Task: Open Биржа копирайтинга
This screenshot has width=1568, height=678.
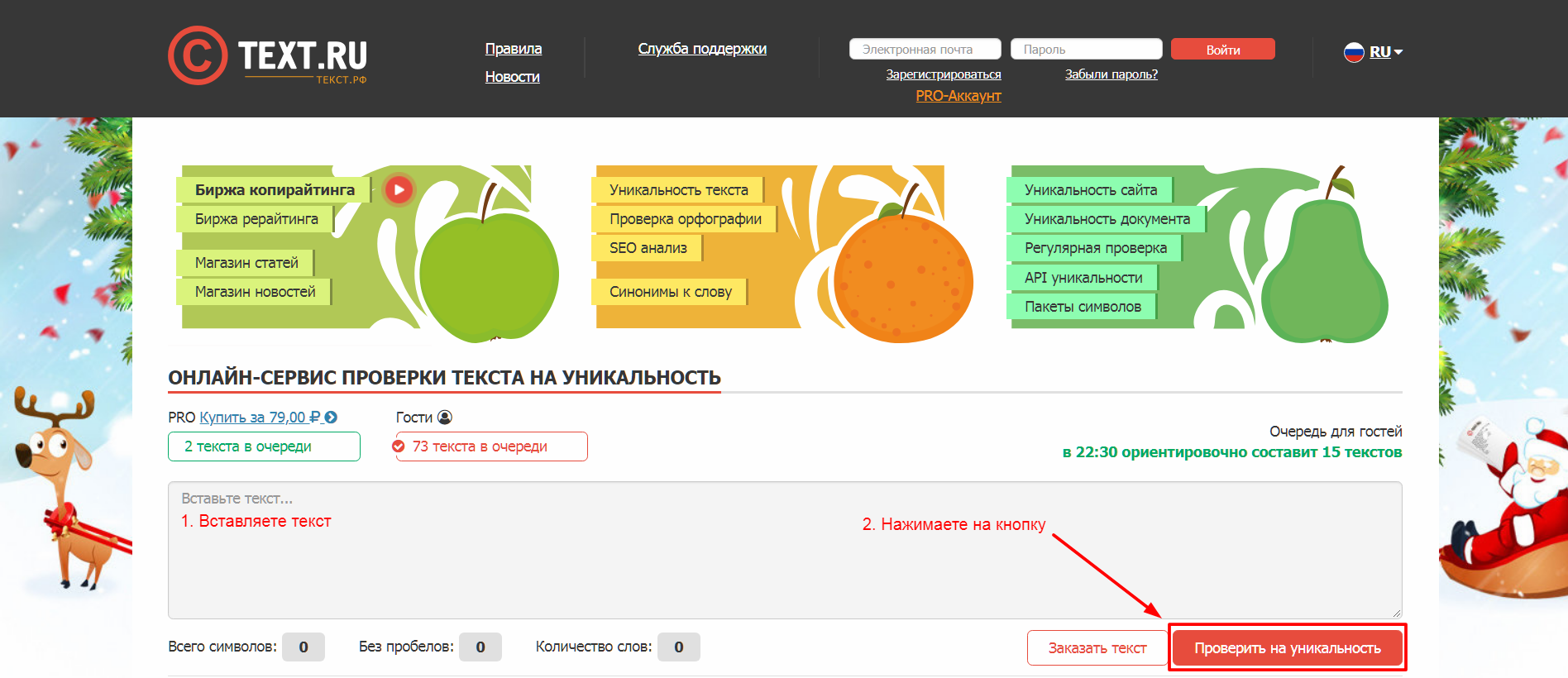Action: pyautogui.click(x=275, y=190)
